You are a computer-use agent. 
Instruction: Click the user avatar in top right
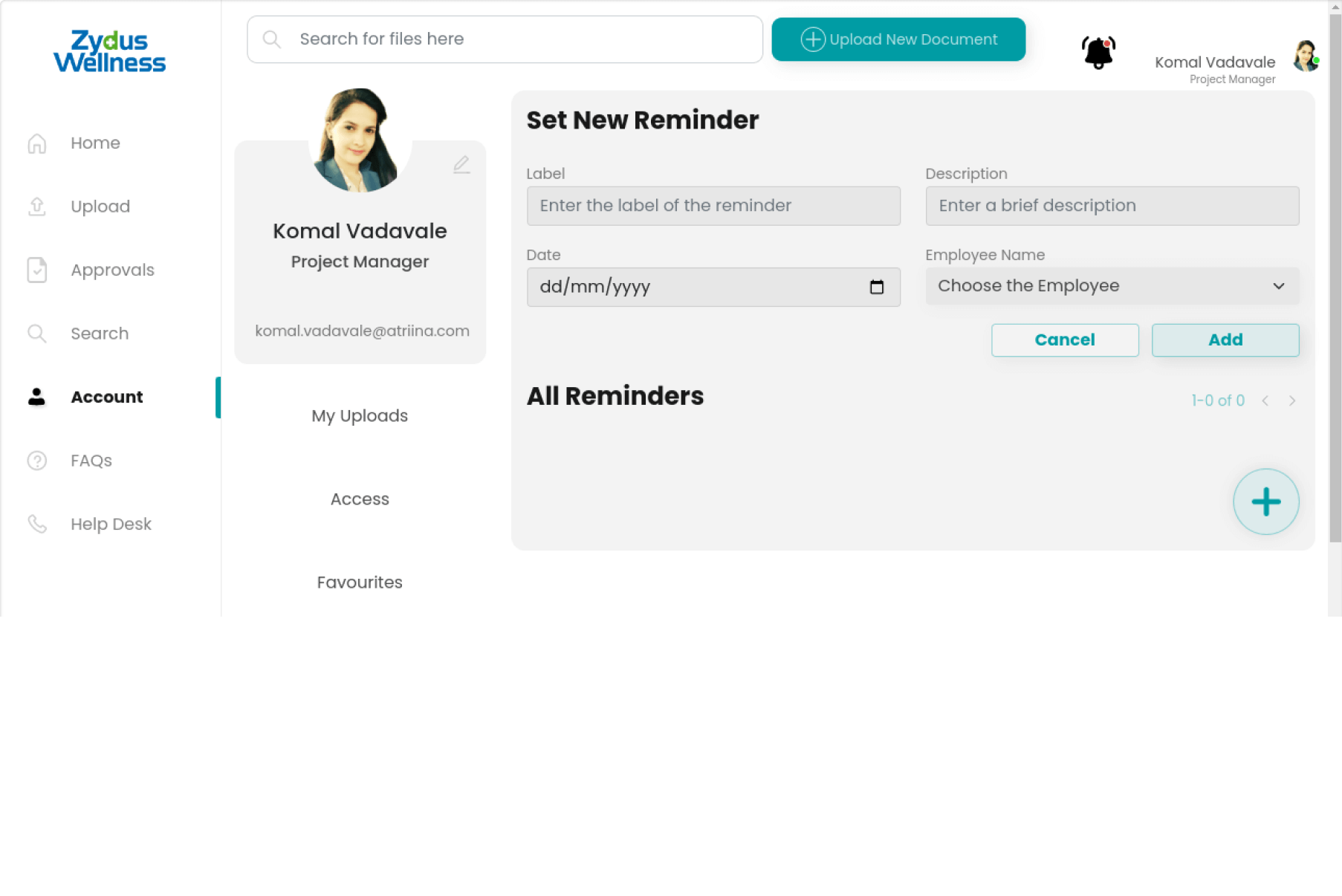click(1306, 56)
